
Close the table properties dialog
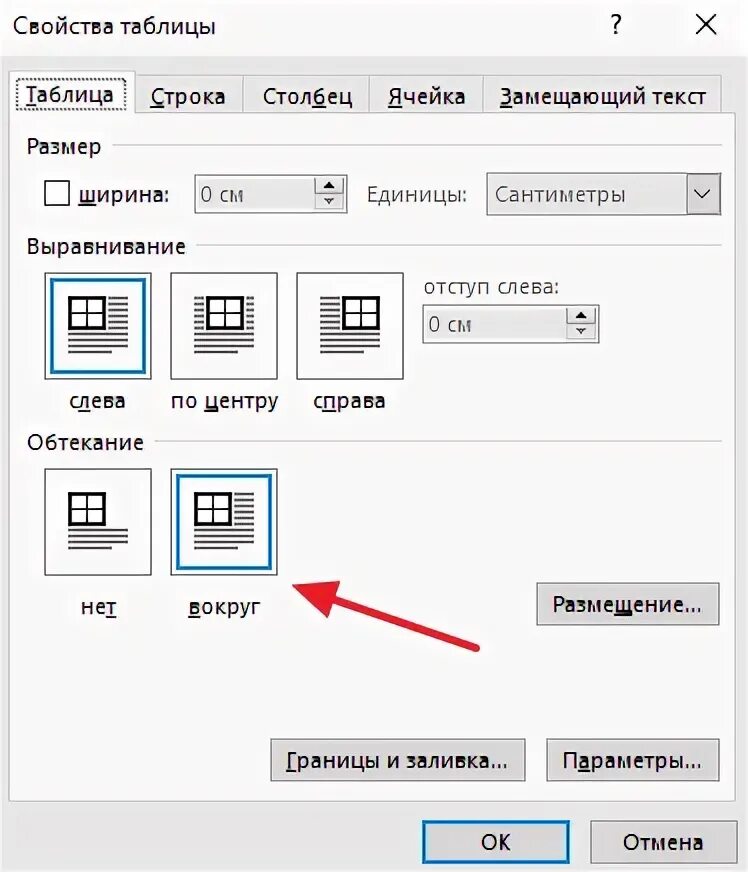[706, 25]
